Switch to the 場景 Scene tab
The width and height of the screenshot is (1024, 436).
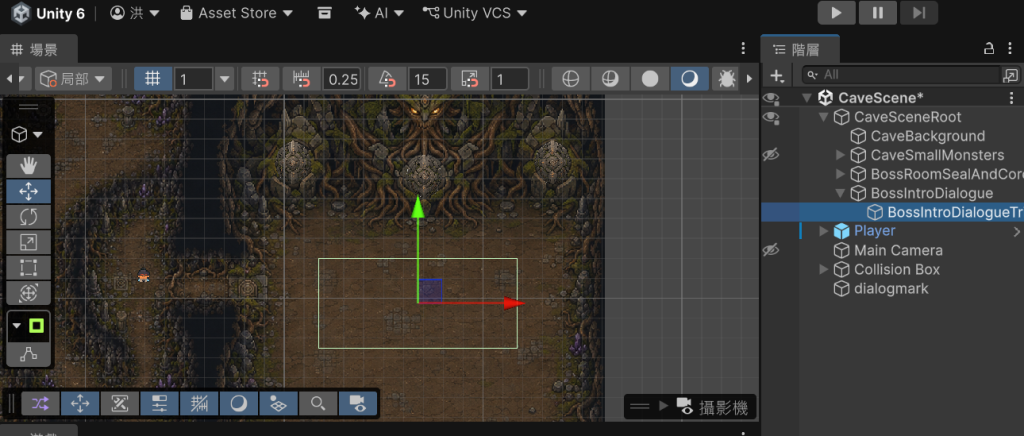[x=39, y=50]
